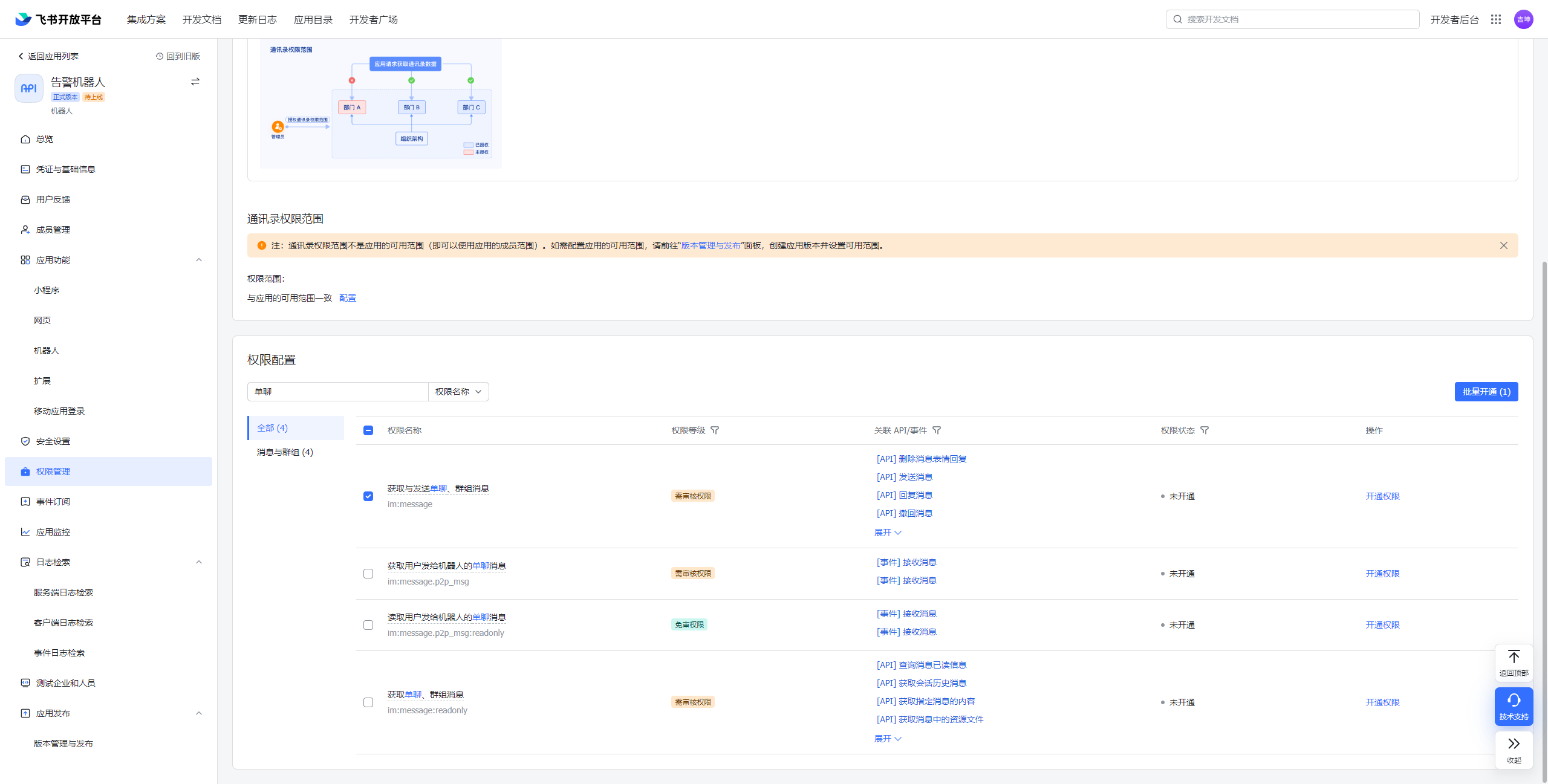The width and height of the screenshot is (1548, 784).
Task: Open 集成方案 in top navigation
Action: [x=146, y=19]
